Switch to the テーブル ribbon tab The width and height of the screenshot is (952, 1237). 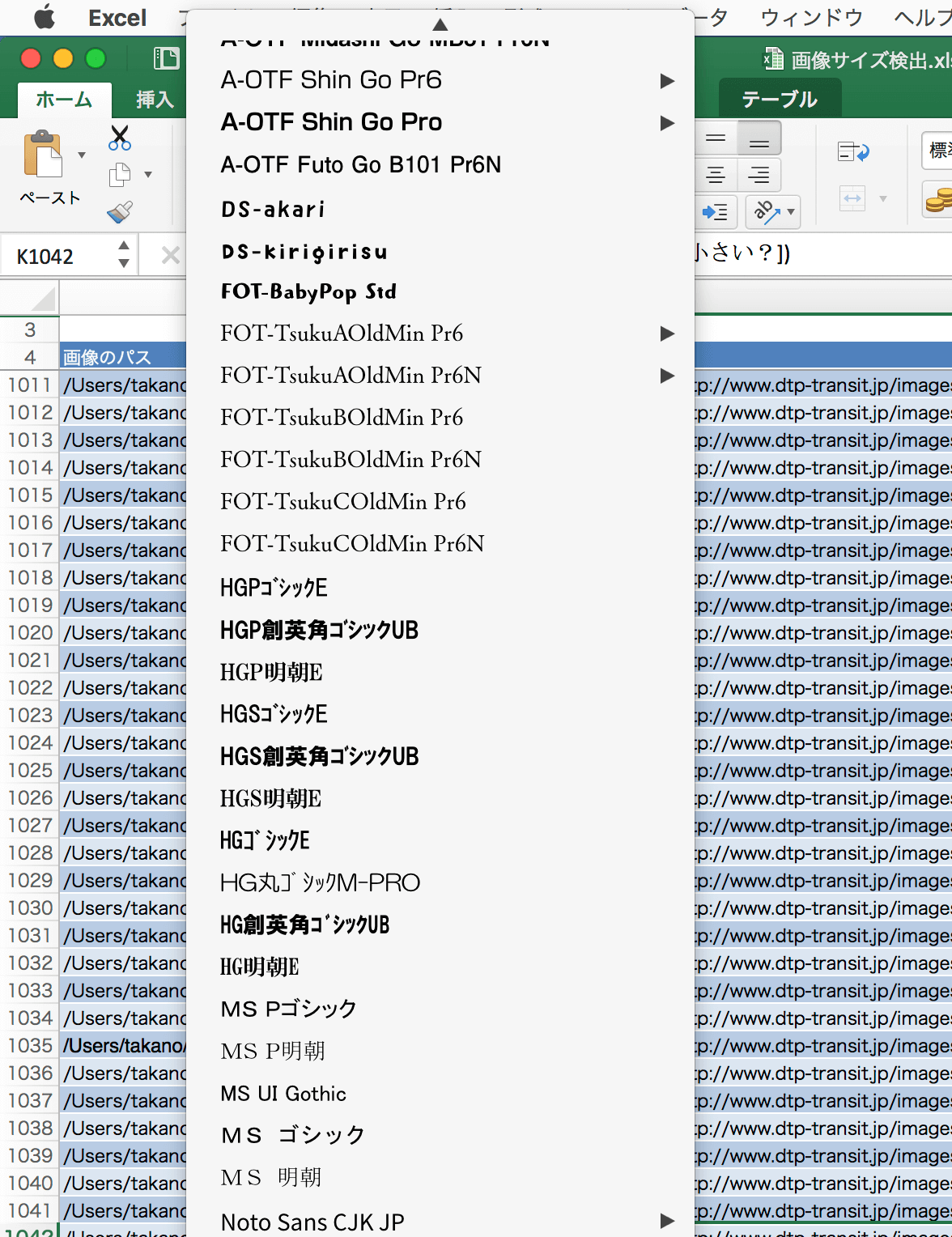point(780,100)
